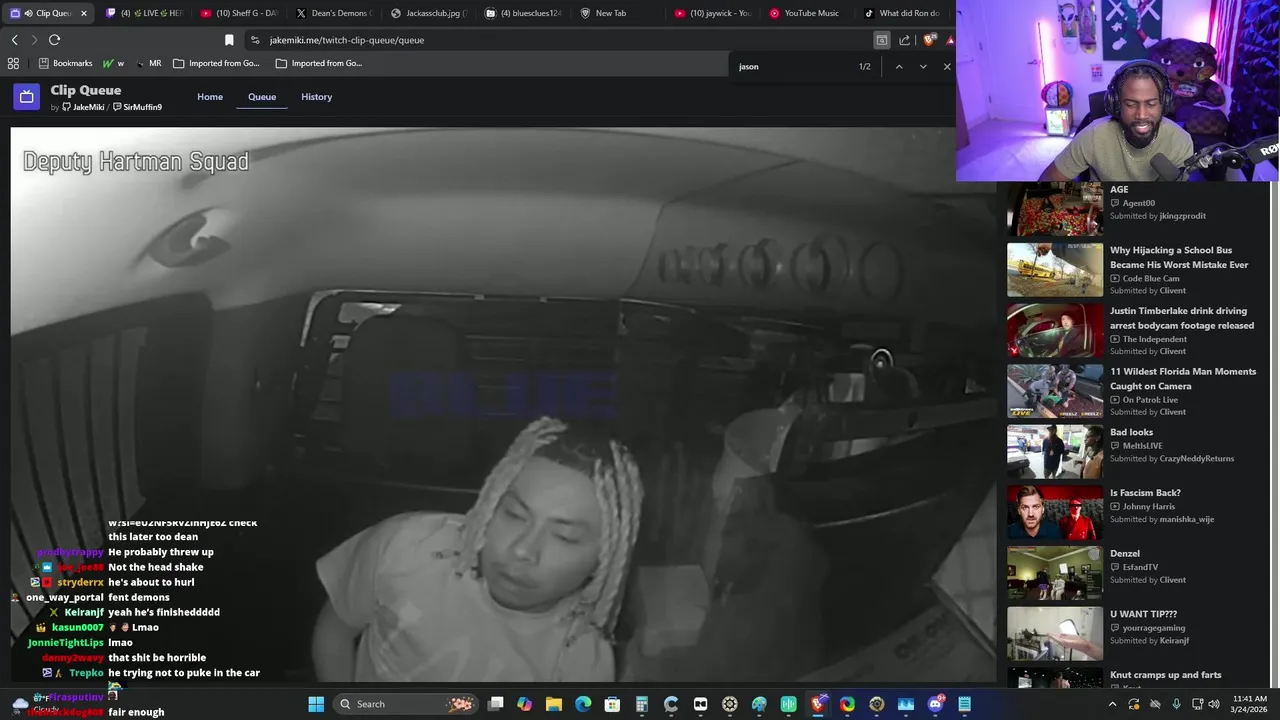This screenshot has width=1280, height=720.
Task: Toggle the picture-in-picture icon in the address bar
Action: click(881, 40)
